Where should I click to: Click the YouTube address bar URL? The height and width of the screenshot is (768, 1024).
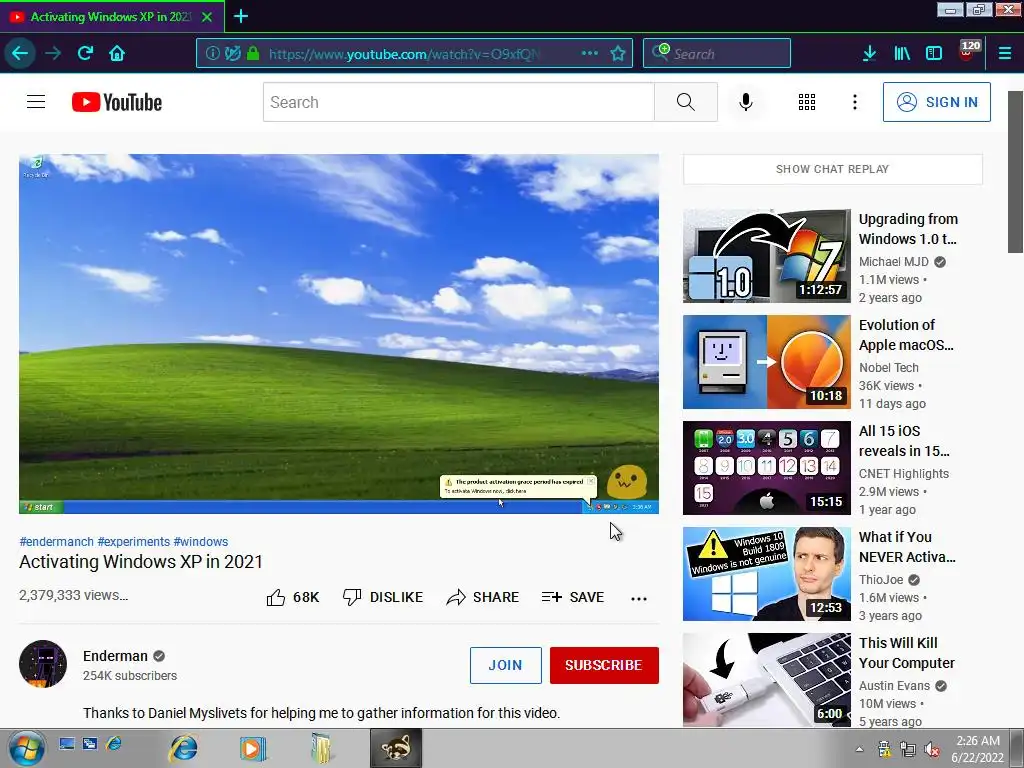pos(405,54)
